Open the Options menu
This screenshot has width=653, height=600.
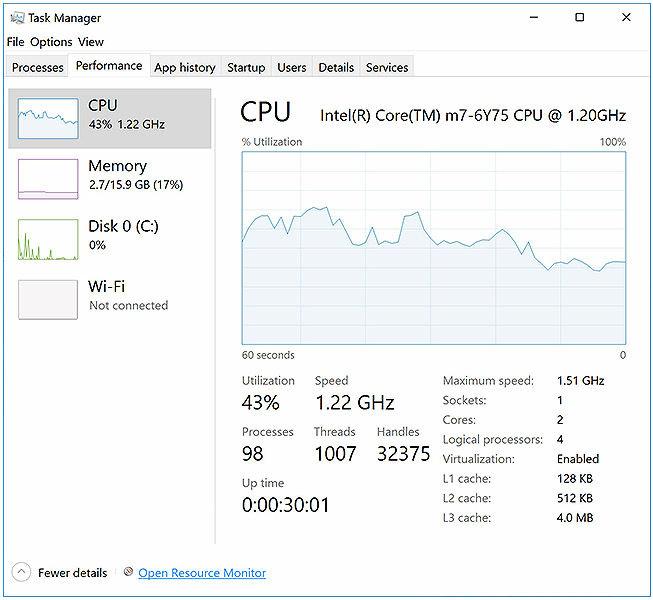point(51,42)
